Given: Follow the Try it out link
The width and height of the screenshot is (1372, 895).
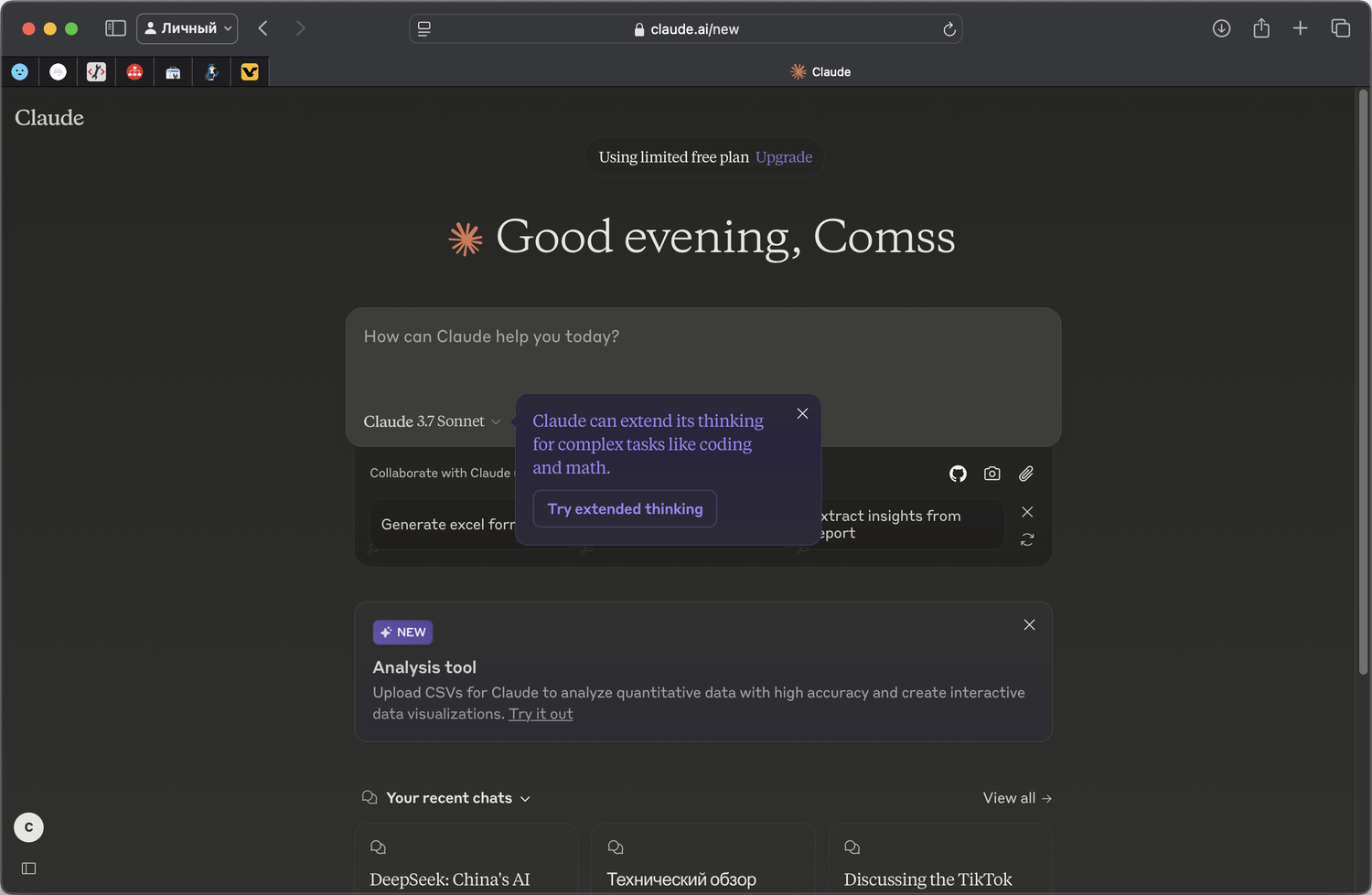Looking at the screenshot, I should 541,714.
